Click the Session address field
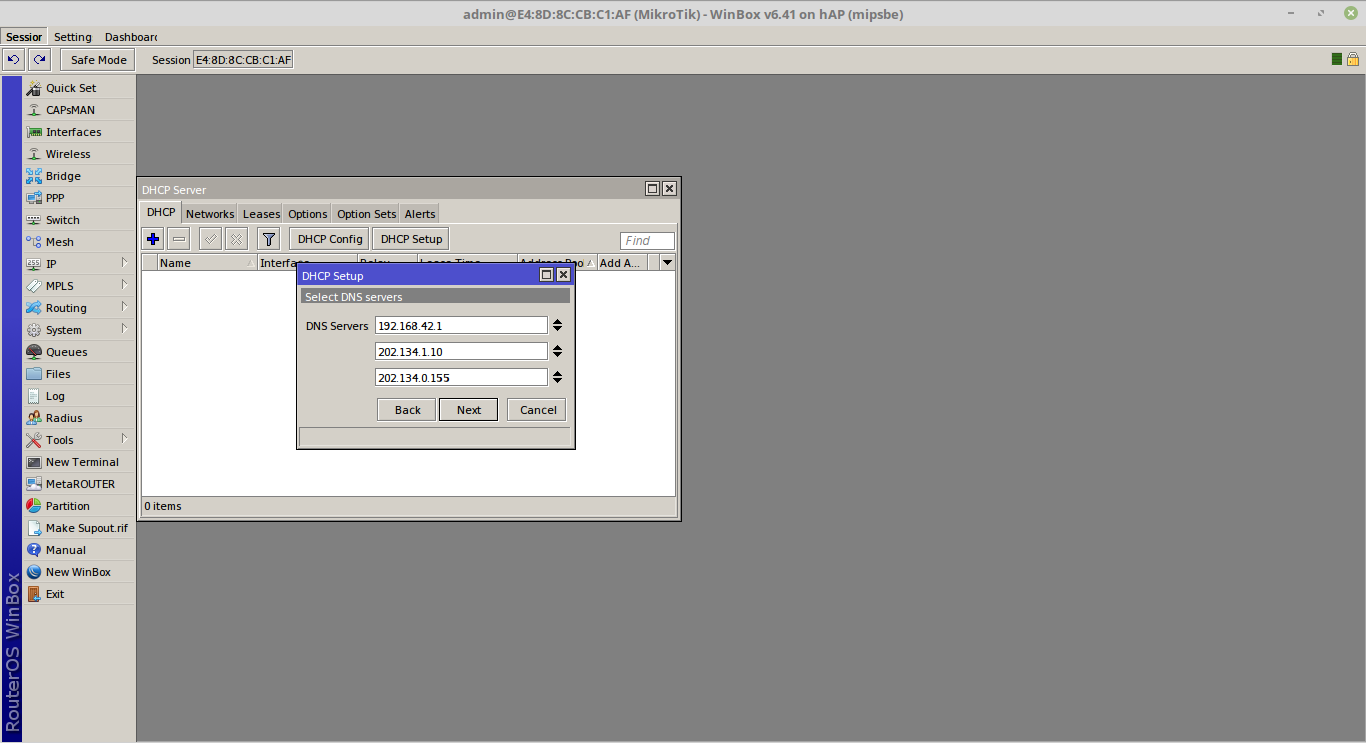 tap(243, 60)
